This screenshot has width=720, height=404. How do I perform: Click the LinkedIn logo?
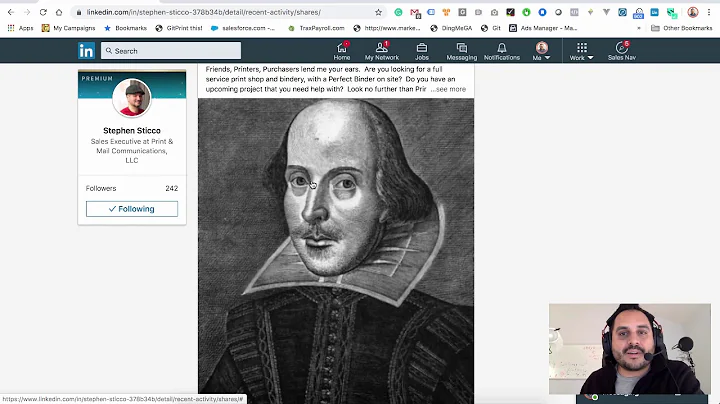[x=86, y=50]
